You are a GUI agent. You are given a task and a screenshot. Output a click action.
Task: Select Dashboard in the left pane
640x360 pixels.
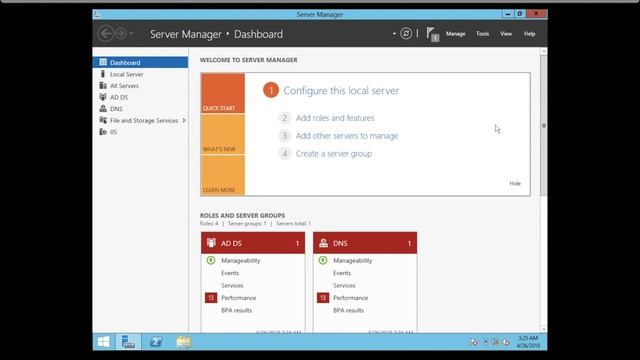coord(140,62)
